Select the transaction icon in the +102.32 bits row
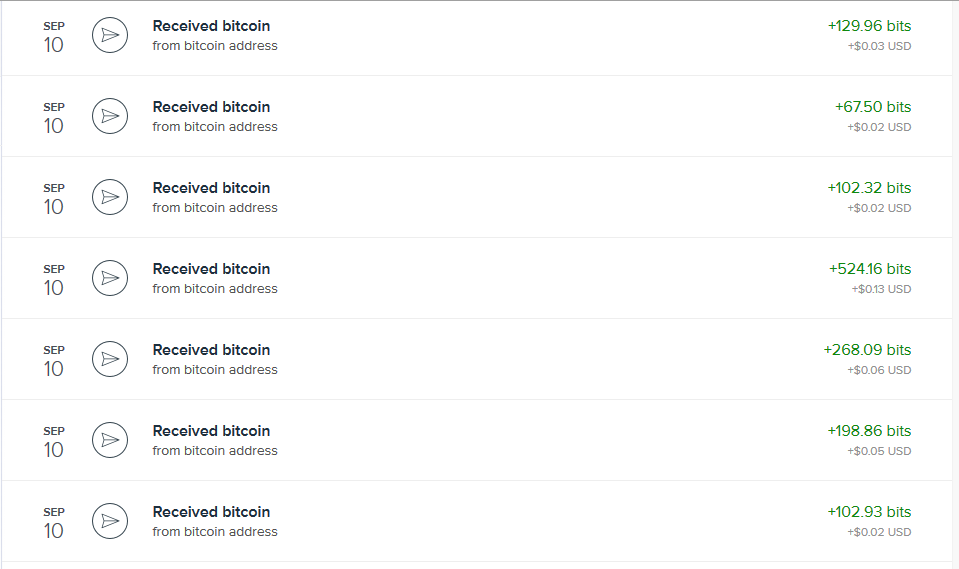The image size is (959, 569). 110,198
